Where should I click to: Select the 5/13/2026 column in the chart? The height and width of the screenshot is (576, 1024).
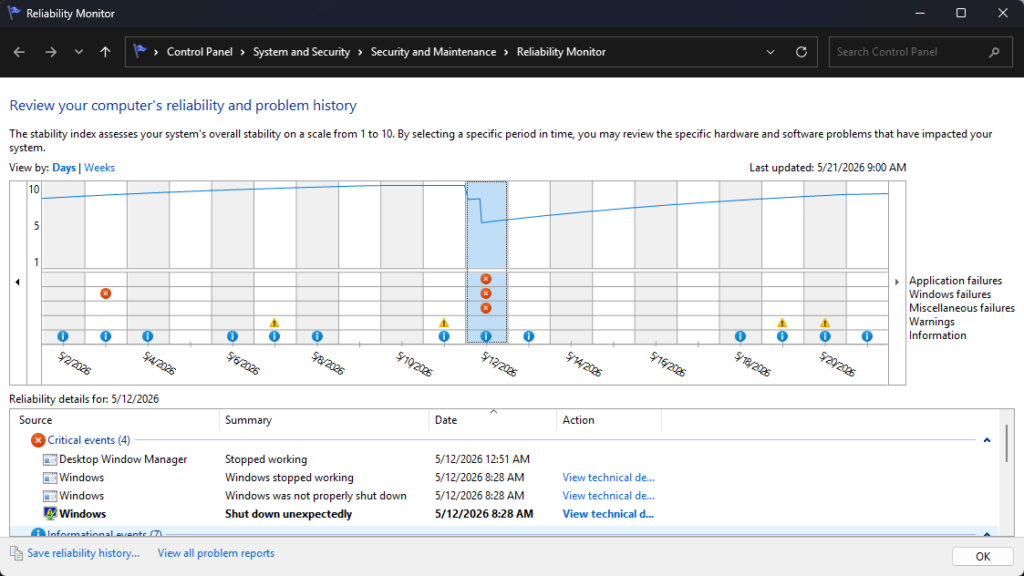(x=529, y=261)
